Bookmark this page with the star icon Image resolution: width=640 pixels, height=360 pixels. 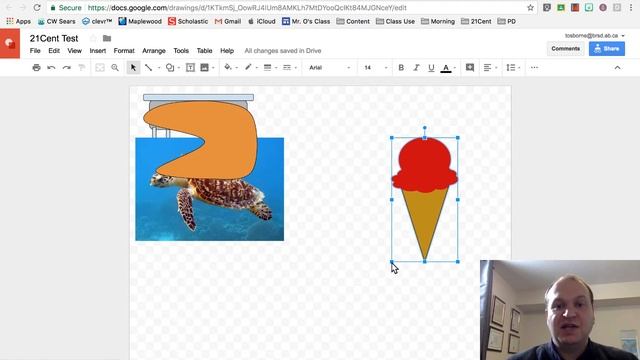coord(530,8)
